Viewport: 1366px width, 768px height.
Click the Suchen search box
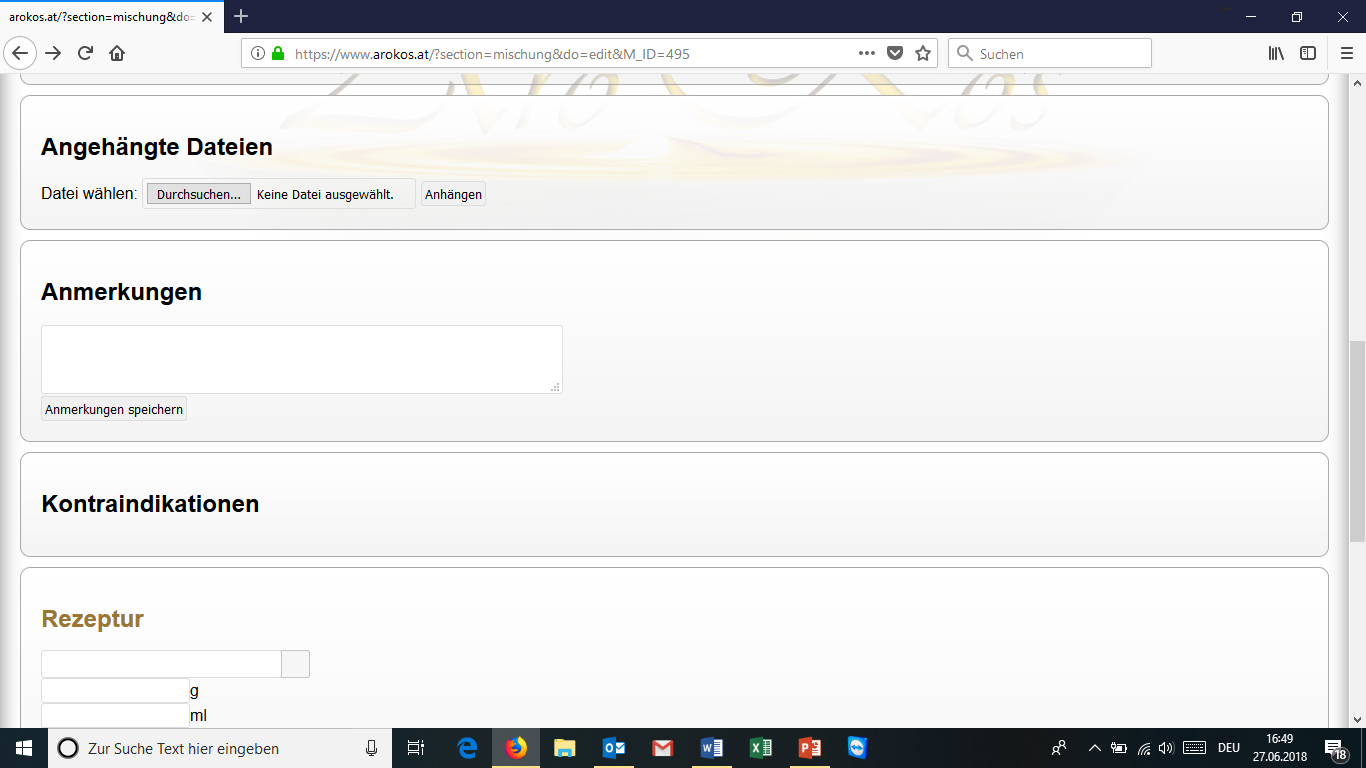(1050, 53)
